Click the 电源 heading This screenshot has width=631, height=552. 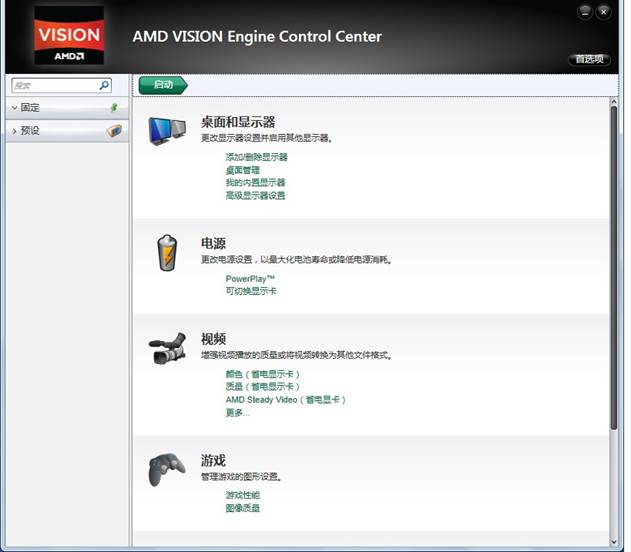(x=213, y=243)
